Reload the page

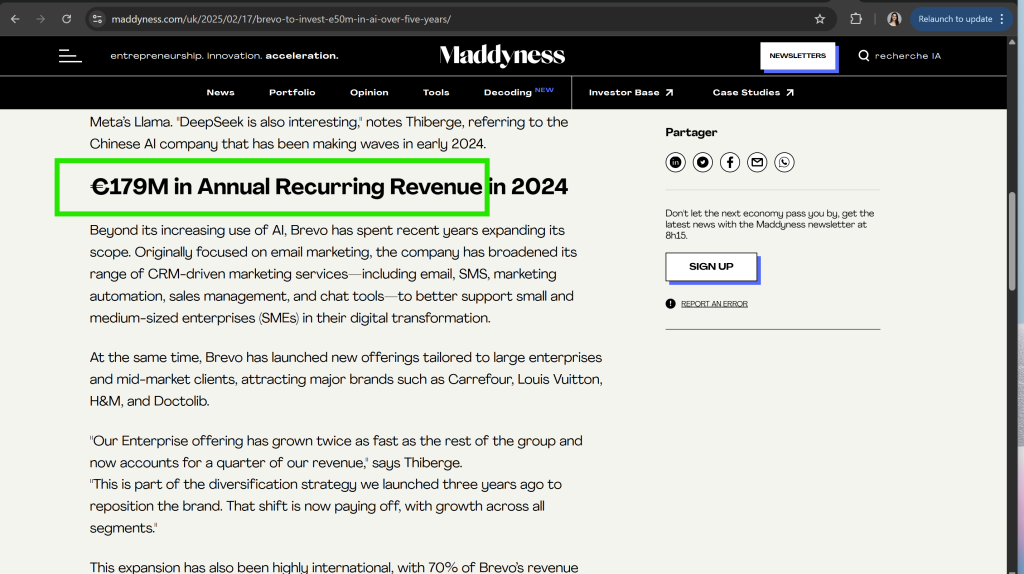[x=67, y=19]
